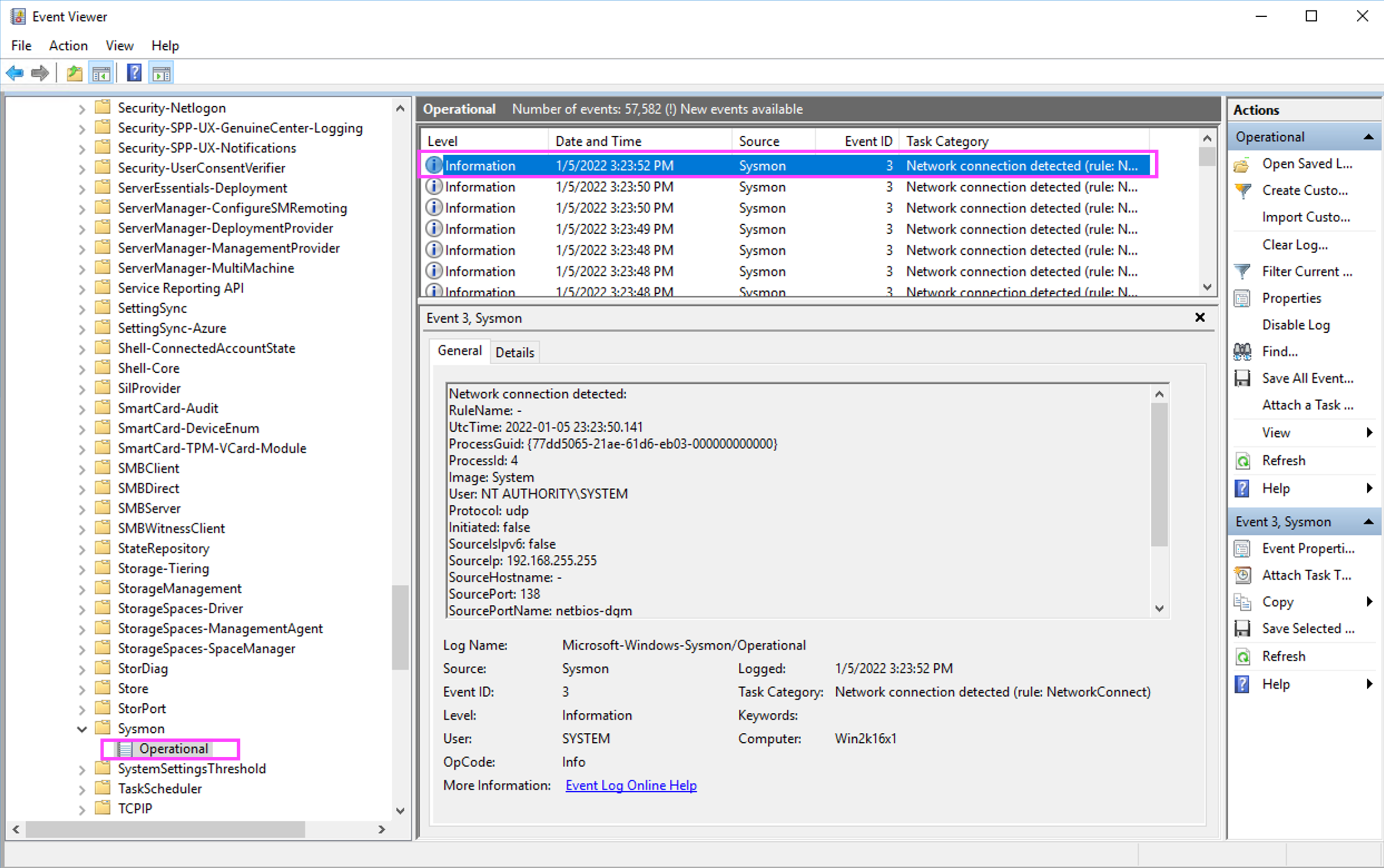Image resolution: width=1384 pixels, height=868 pixels.
Task: Collapse the Sysmon tree folder
Action: tap(81, 728)
